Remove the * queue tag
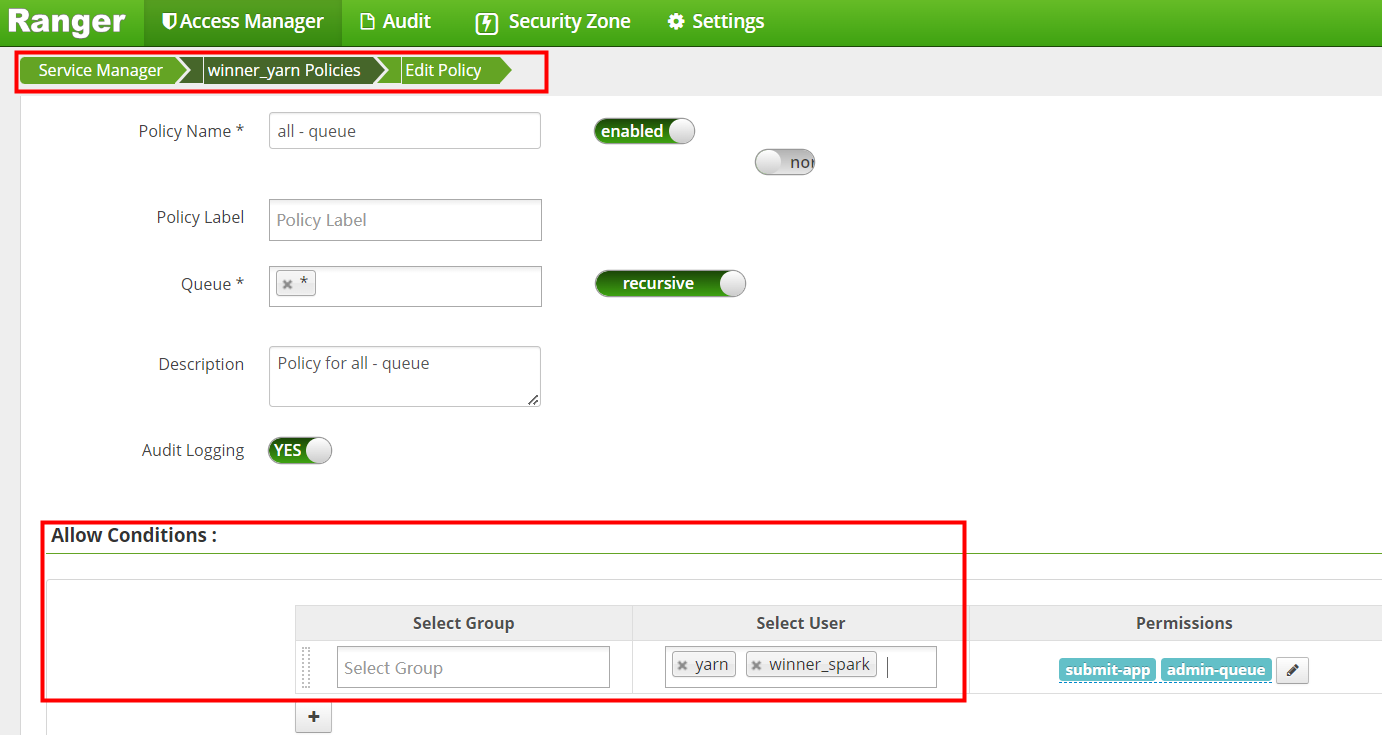Viewport: 1382px width, 735px height. click(x=287, y=284)
